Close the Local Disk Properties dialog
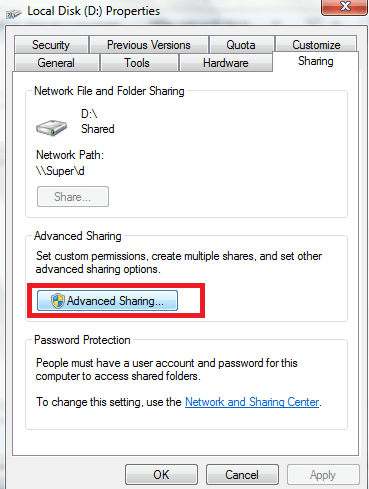Viewport: 369px width, 489px height. click(345, 7)
